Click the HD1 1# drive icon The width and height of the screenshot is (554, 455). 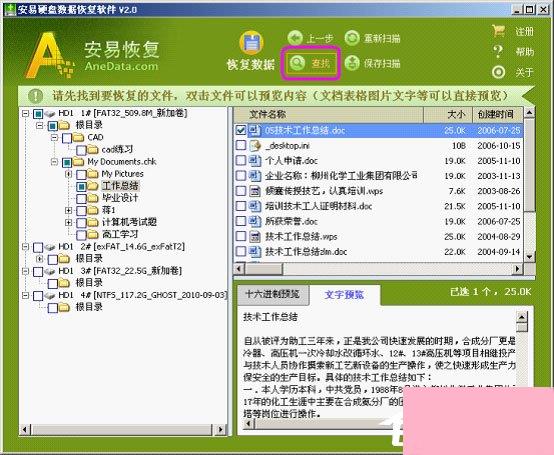click(50, 113)
